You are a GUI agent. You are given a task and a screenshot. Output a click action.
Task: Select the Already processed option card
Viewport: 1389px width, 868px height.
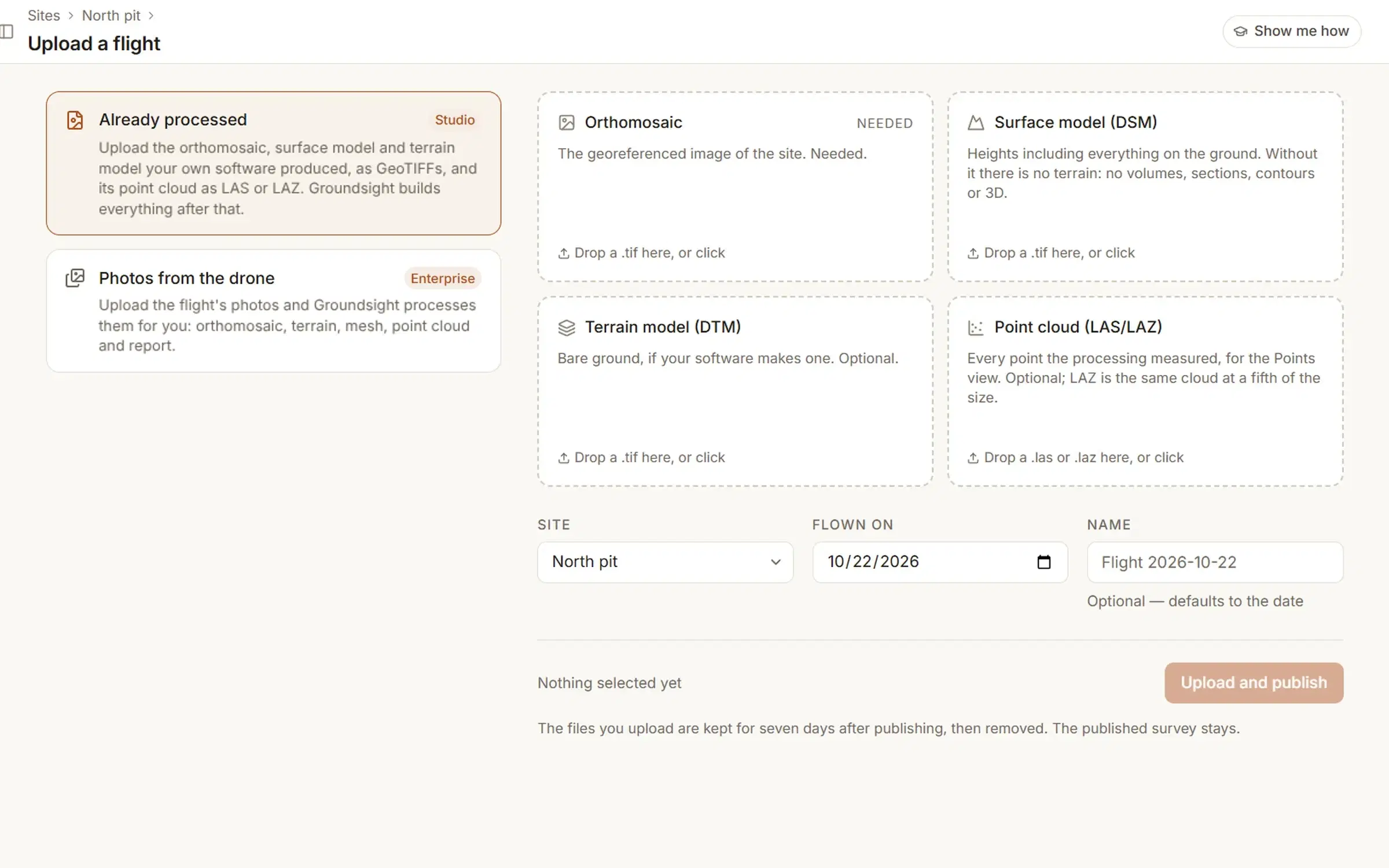[x=274, y=163]
